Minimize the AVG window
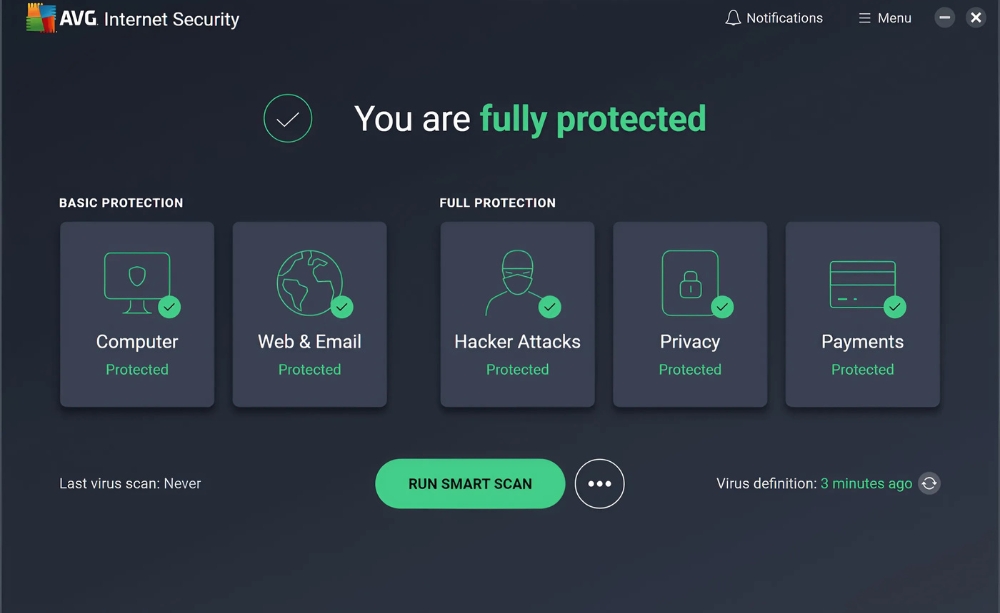This screenshot has height=613, width=1000. (x=945, y=17)
